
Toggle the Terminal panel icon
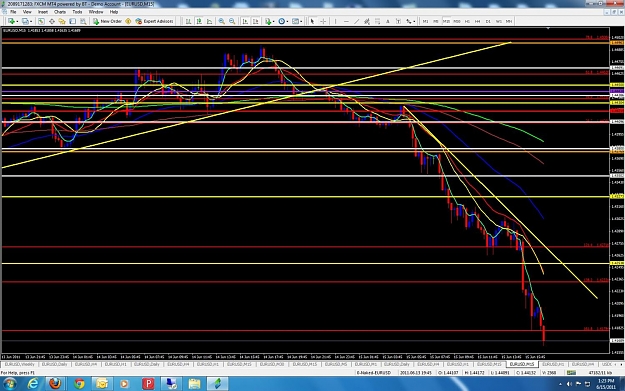[x=73, y=21]
